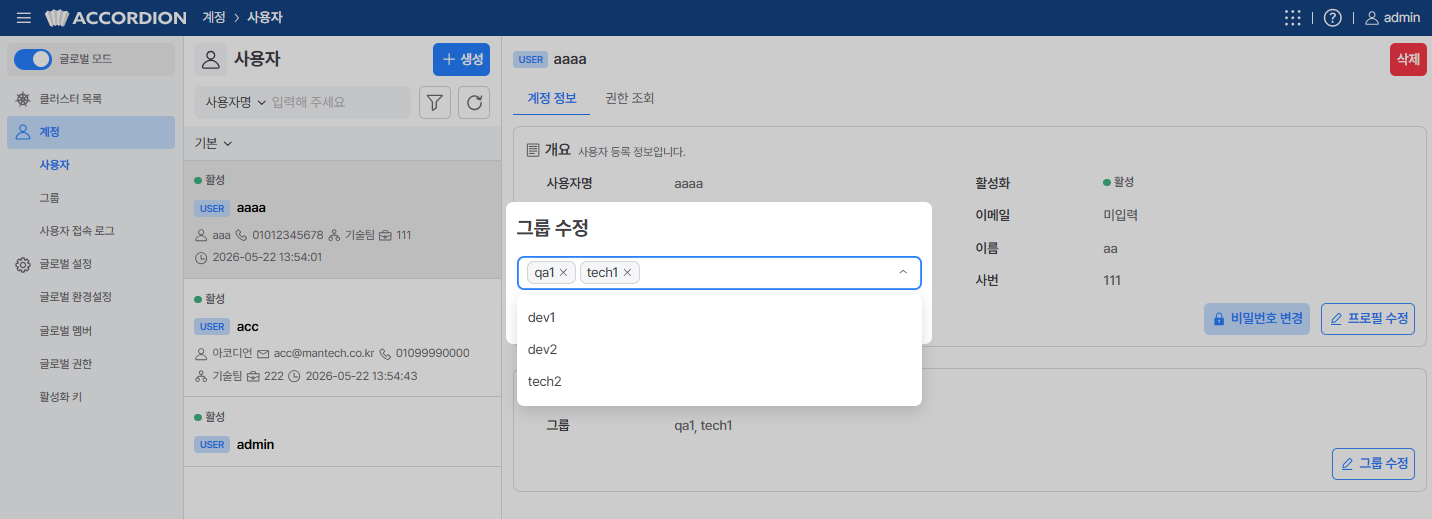Click the 프로필 수정 button
This screenshot has height=519, width=1432.
click(x=1368, y=319)
